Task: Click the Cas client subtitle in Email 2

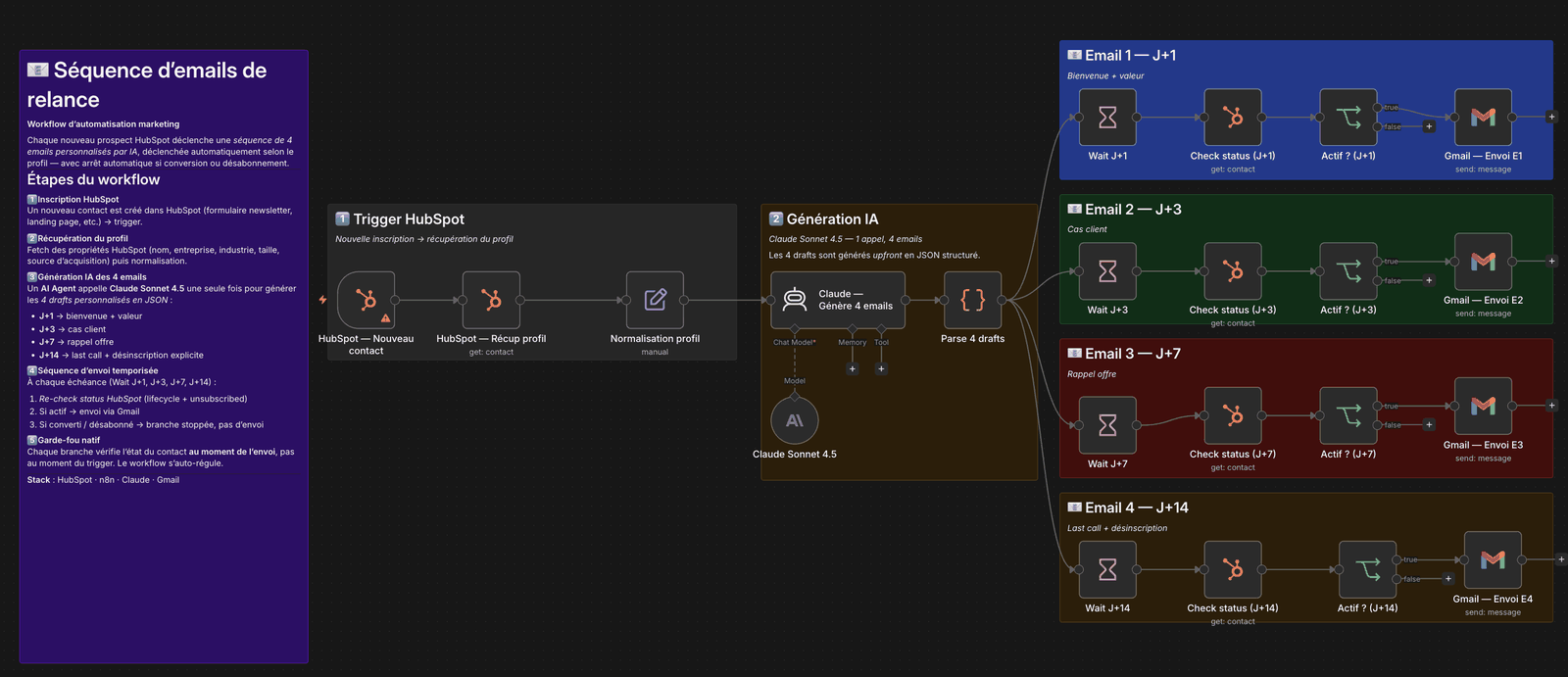Action: click(x=1087, y=229)
